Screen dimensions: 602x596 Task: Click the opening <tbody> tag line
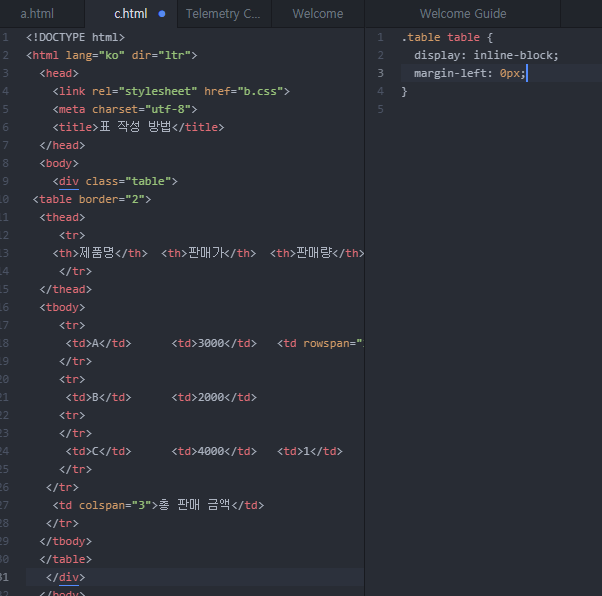click(x=62, y=307)
